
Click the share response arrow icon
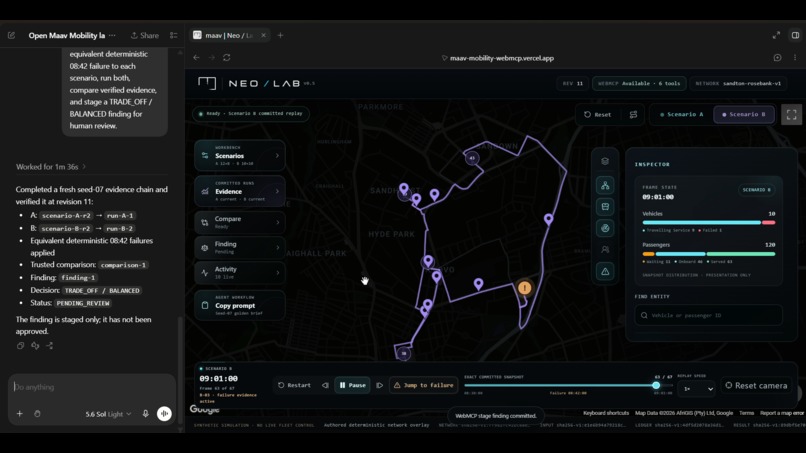[x=49, y=346]
